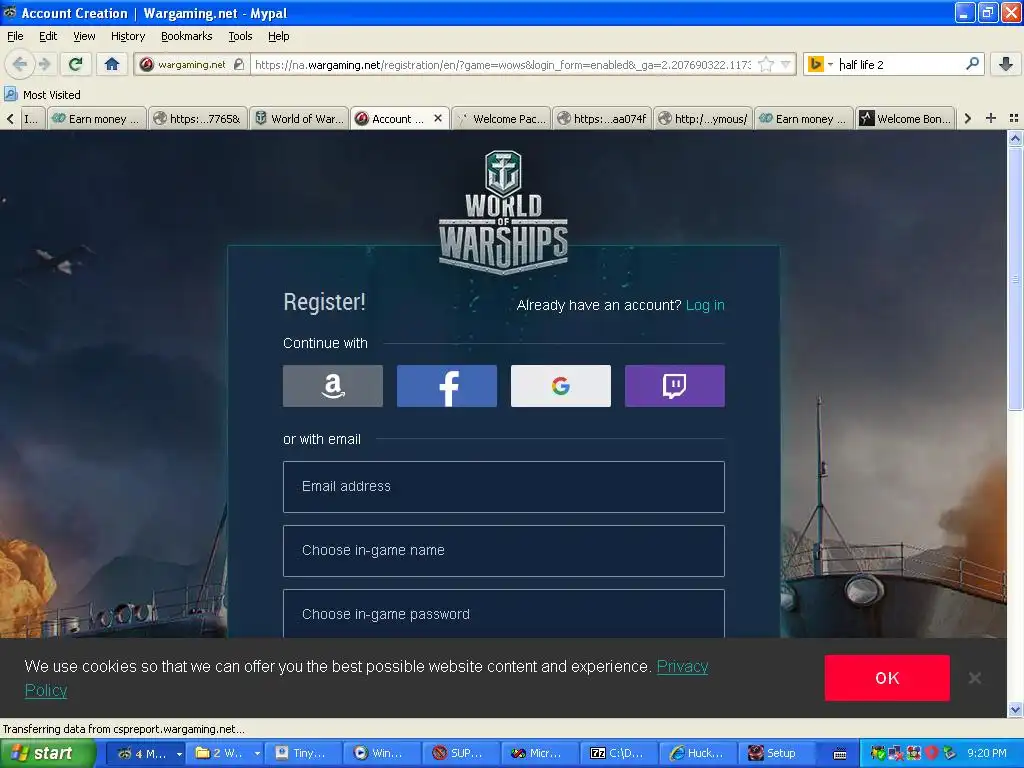
Task: Focus the Choose in-game password field
Action: tap(504, 614)
